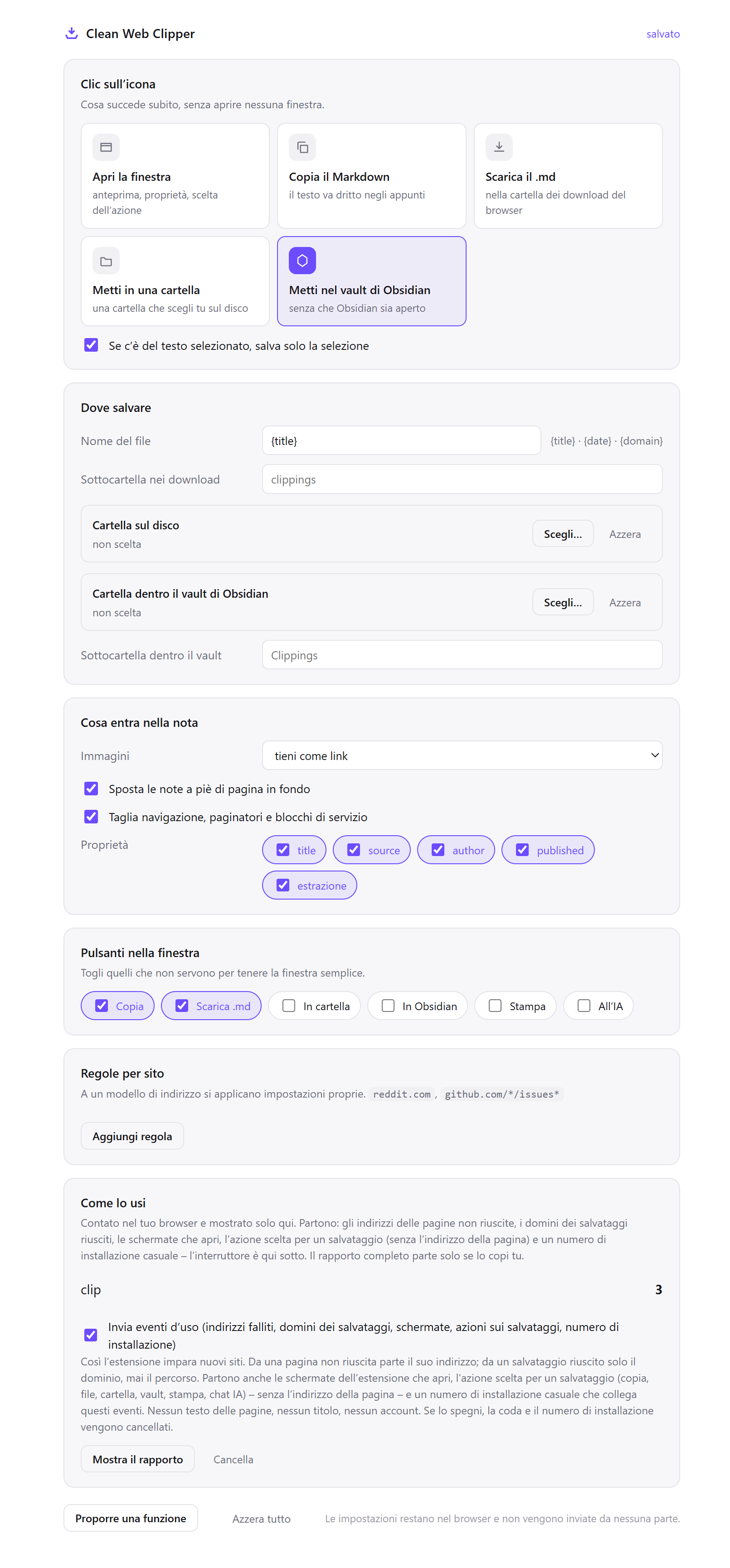This screenshot has width=730, height=1568.
Task: Toggle Sposta le note a piè di pagina
Action: [x=91, y=788]
